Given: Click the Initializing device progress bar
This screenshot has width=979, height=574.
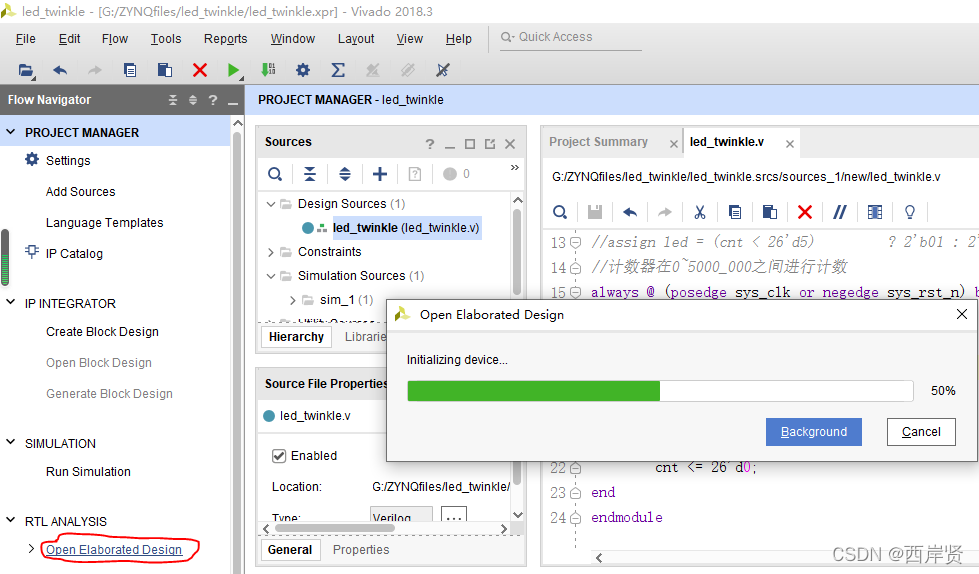Looking at the screenshot, I should point(660,391).
